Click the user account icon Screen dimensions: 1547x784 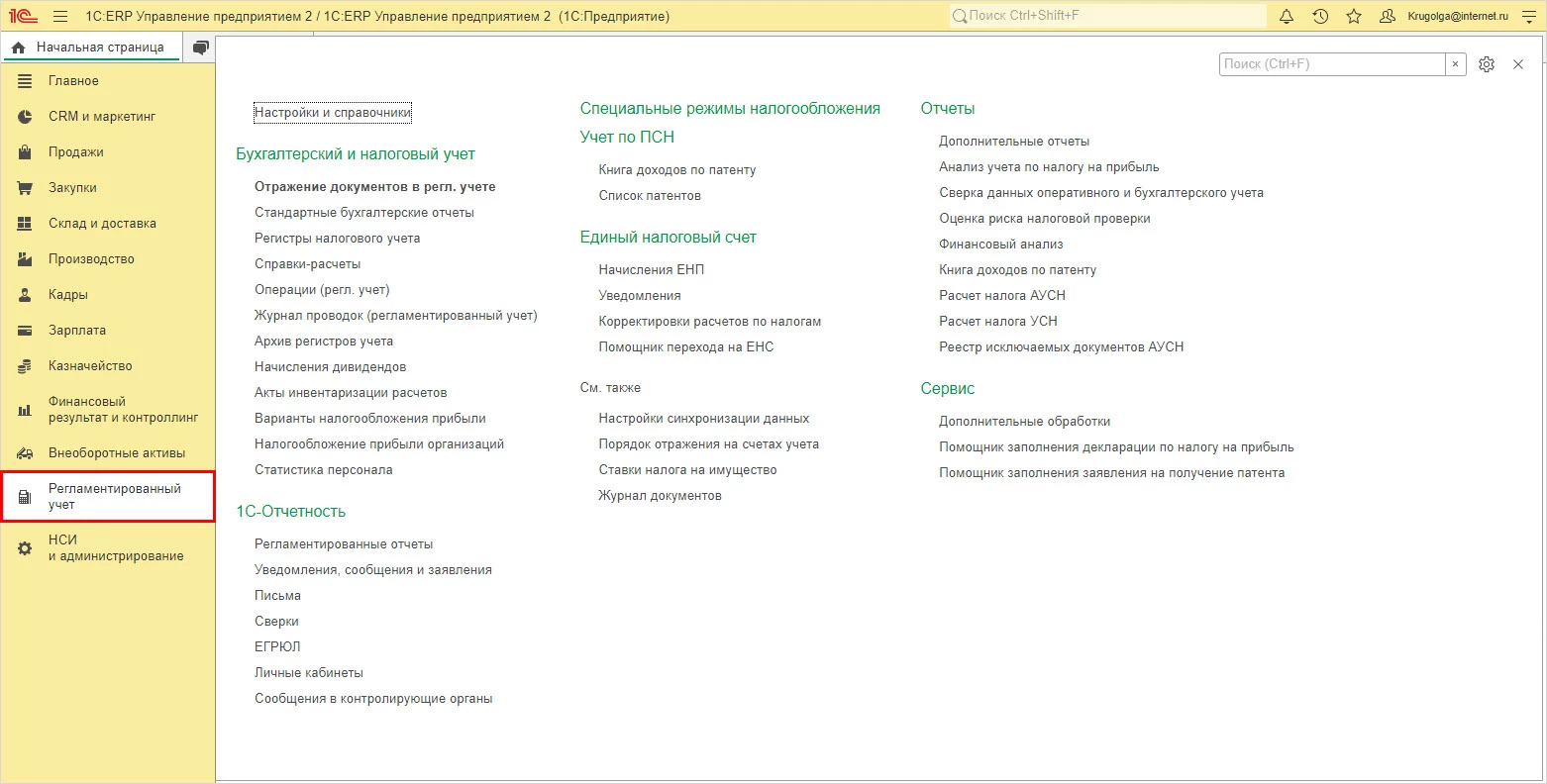[1388, 17]
